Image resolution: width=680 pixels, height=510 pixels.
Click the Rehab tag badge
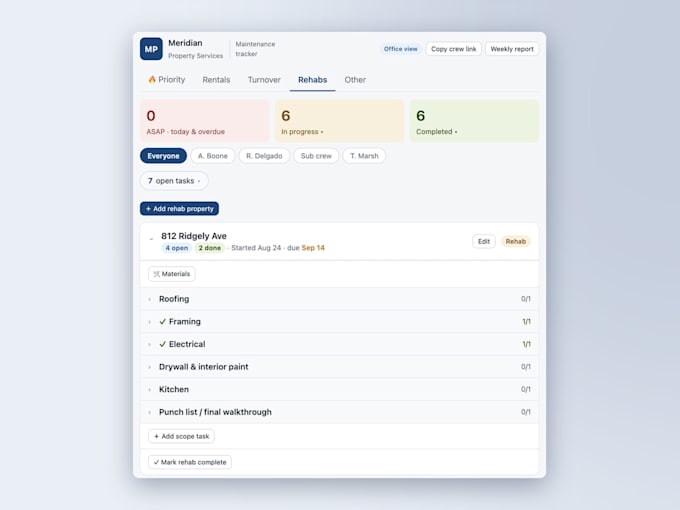pos(515,242)
